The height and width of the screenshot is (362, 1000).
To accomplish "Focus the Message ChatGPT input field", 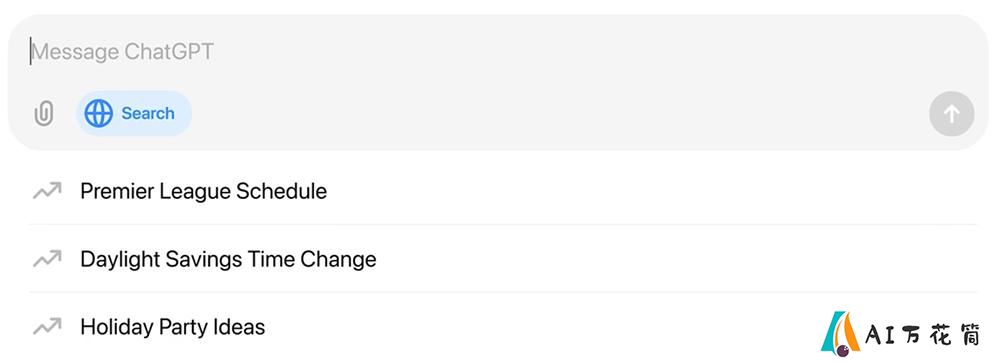I will [497, 52].
